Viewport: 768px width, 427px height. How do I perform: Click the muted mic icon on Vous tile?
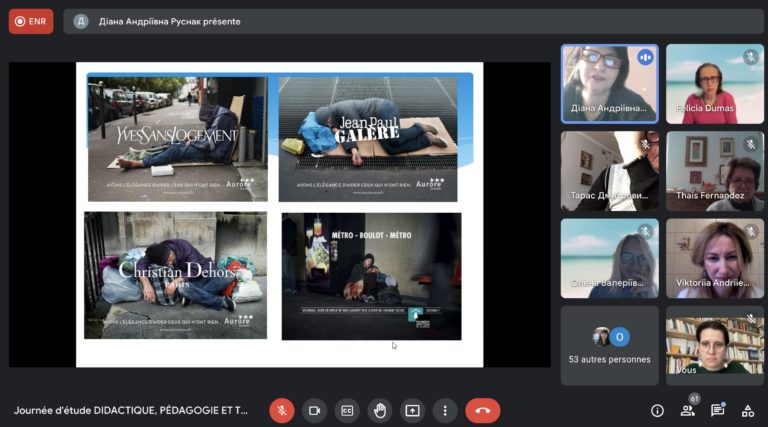(750, 319)
